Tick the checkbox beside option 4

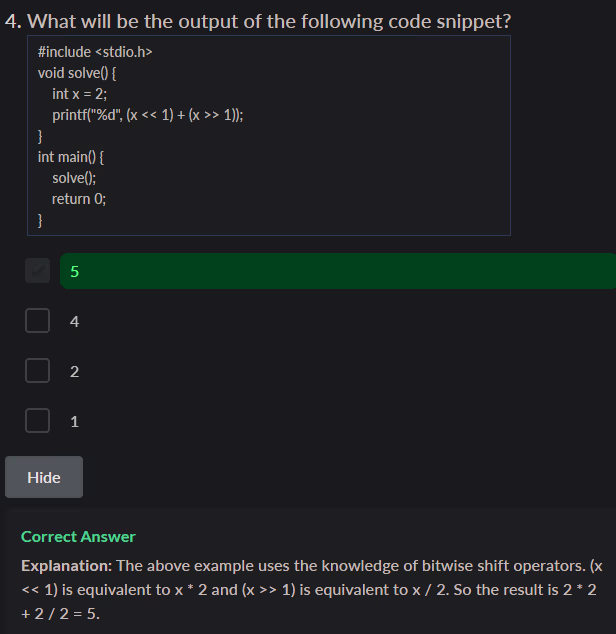click(38, 321)
